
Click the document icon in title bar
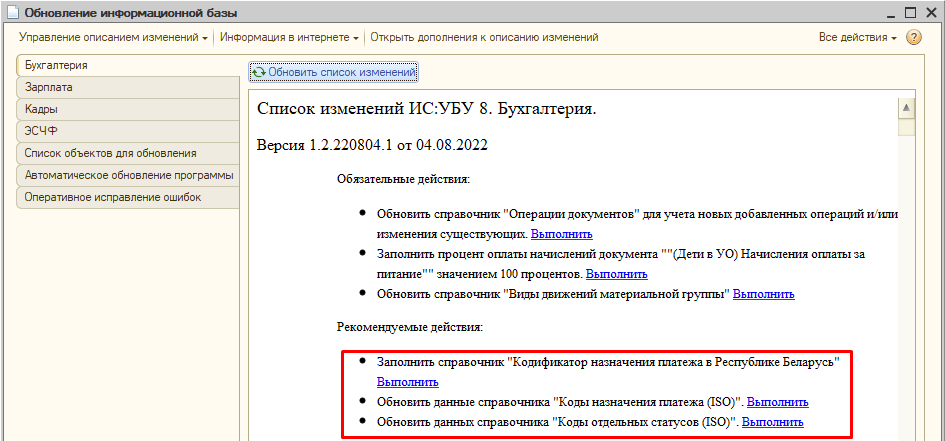coord(12,12)
